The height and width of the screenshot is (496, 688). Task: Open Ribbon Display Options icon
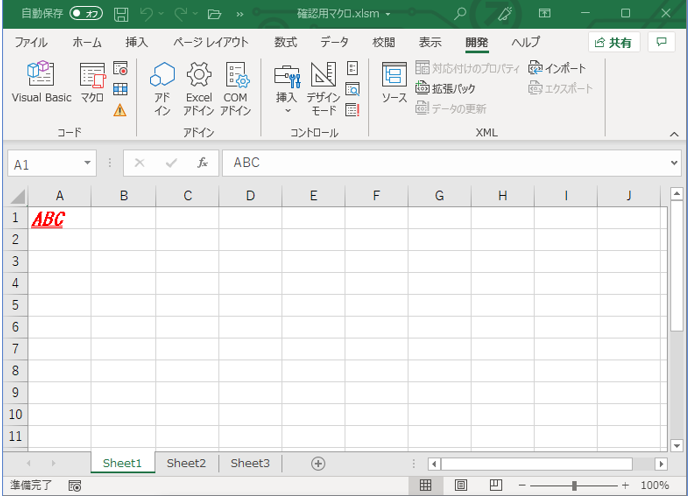545,13
